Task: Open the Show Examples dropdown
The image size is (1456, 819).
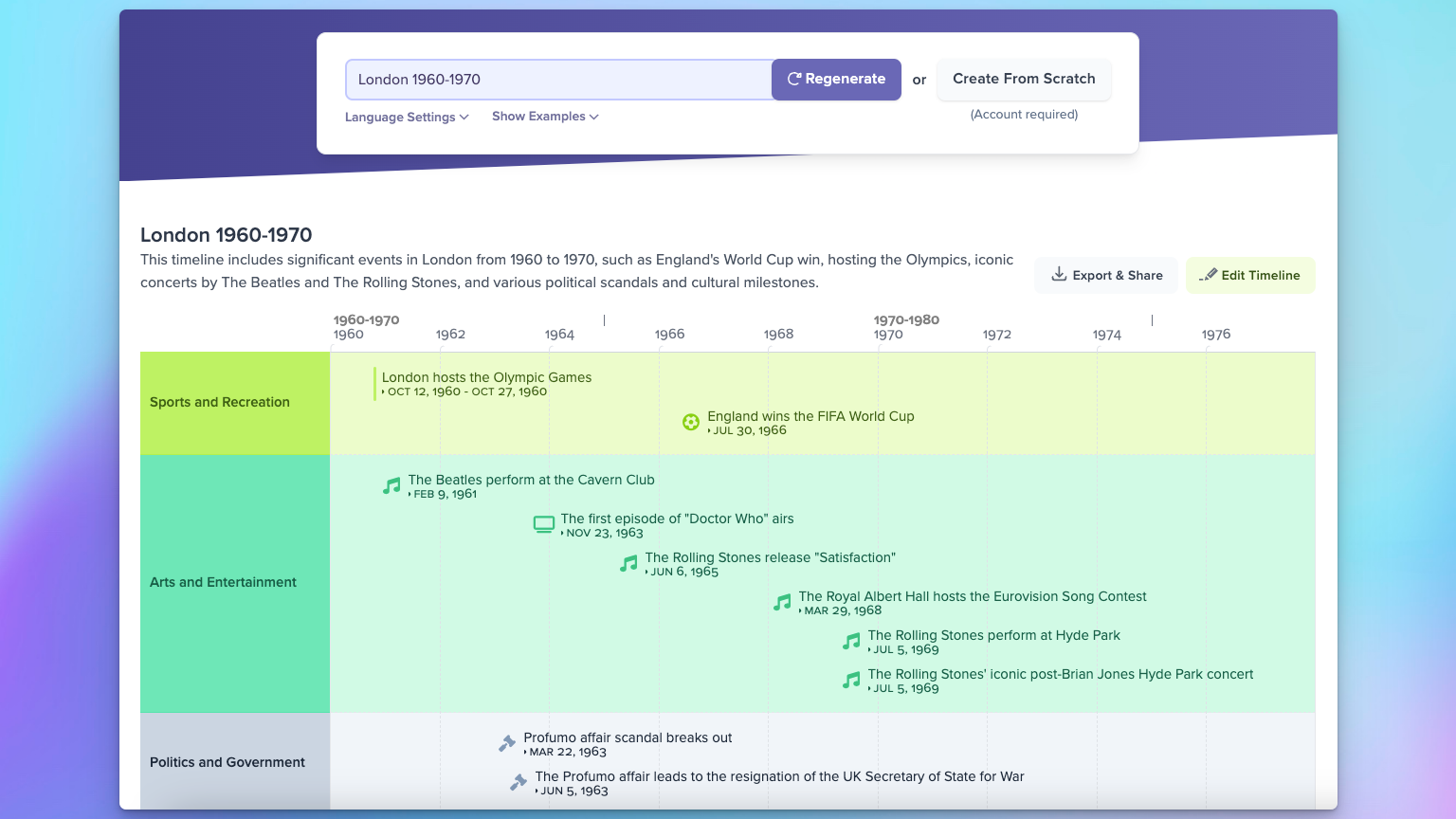Action: tap(545, 117)
